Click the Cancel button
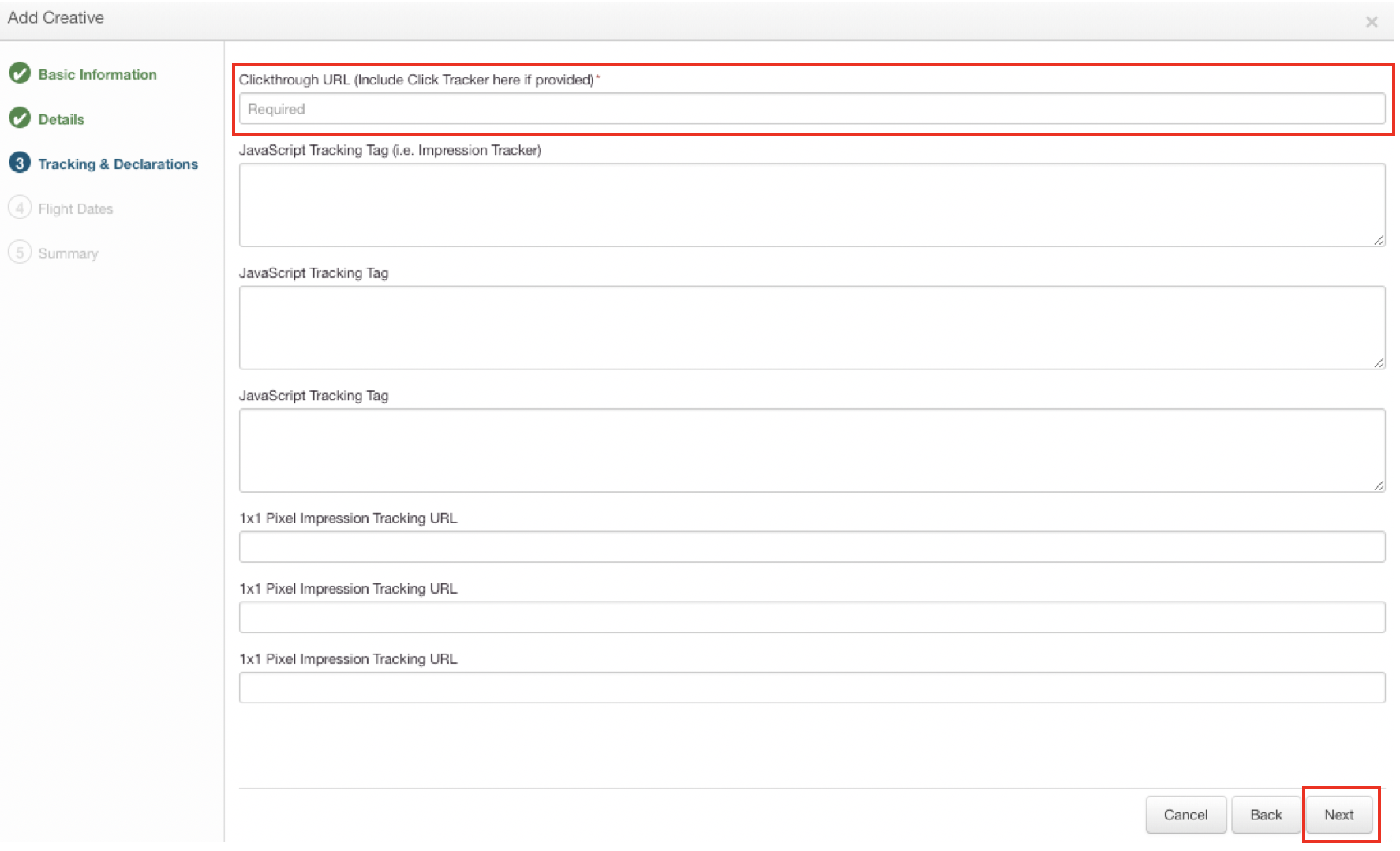This screenshot has width=1400, height=851. click(x=1186, y=815)
